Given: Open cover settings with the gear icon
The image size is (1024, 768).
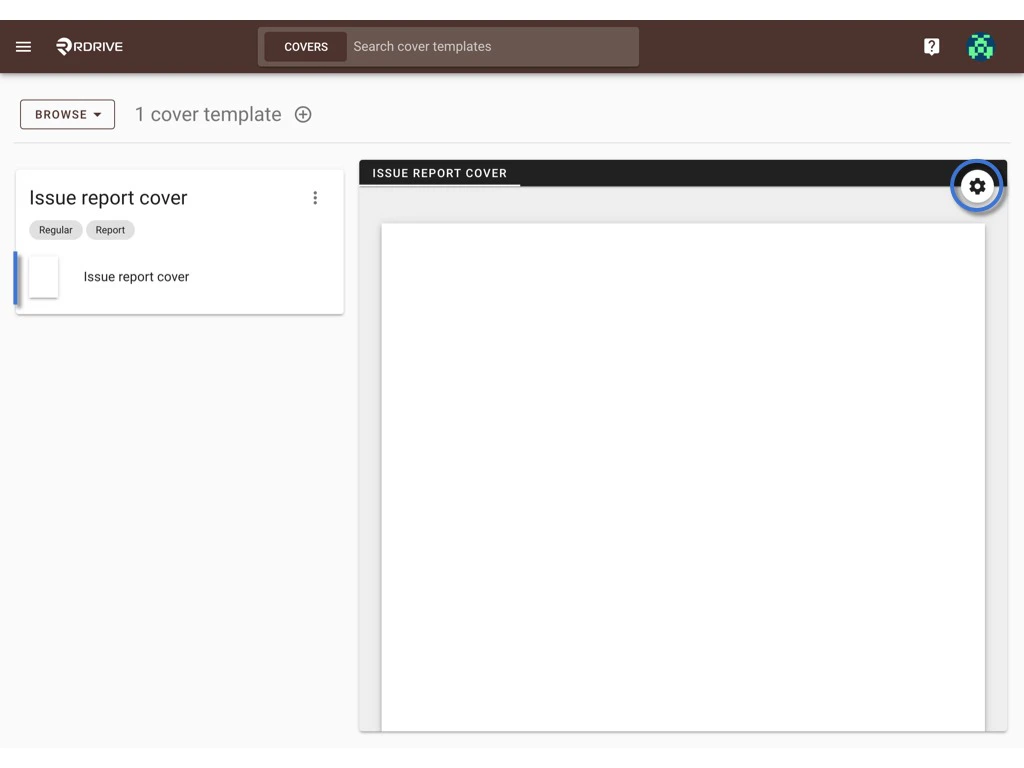Looking at the screenshot, I should (x=977, y=186).
